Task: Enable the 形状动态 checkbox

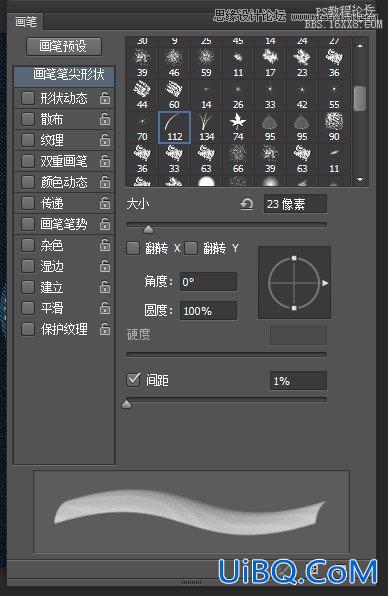Action: 28,98
